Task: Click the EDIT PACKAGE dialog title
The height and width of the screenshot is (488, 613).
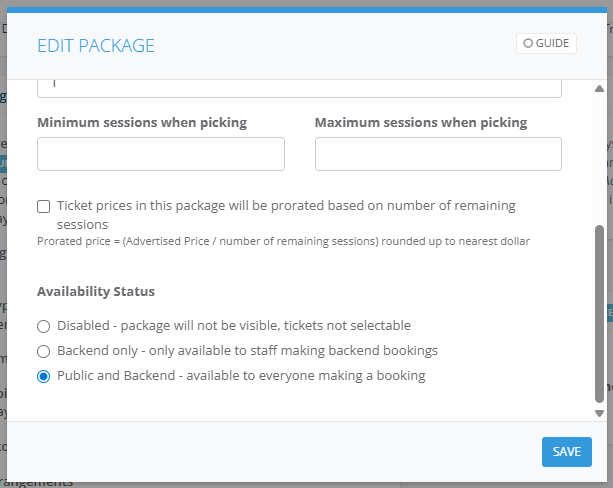Action: pos(96,45)
